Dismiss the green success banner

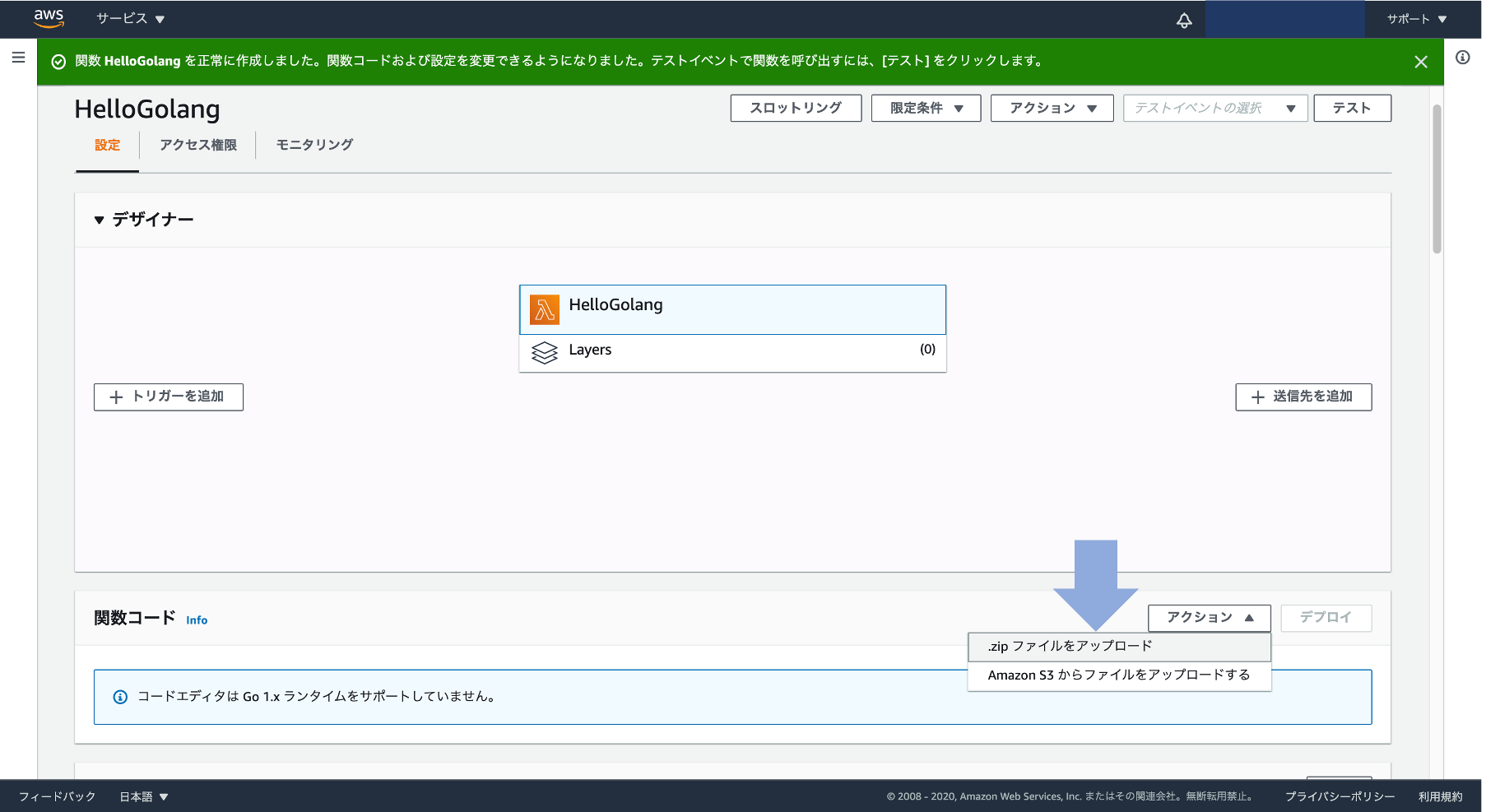point(1420,62)
